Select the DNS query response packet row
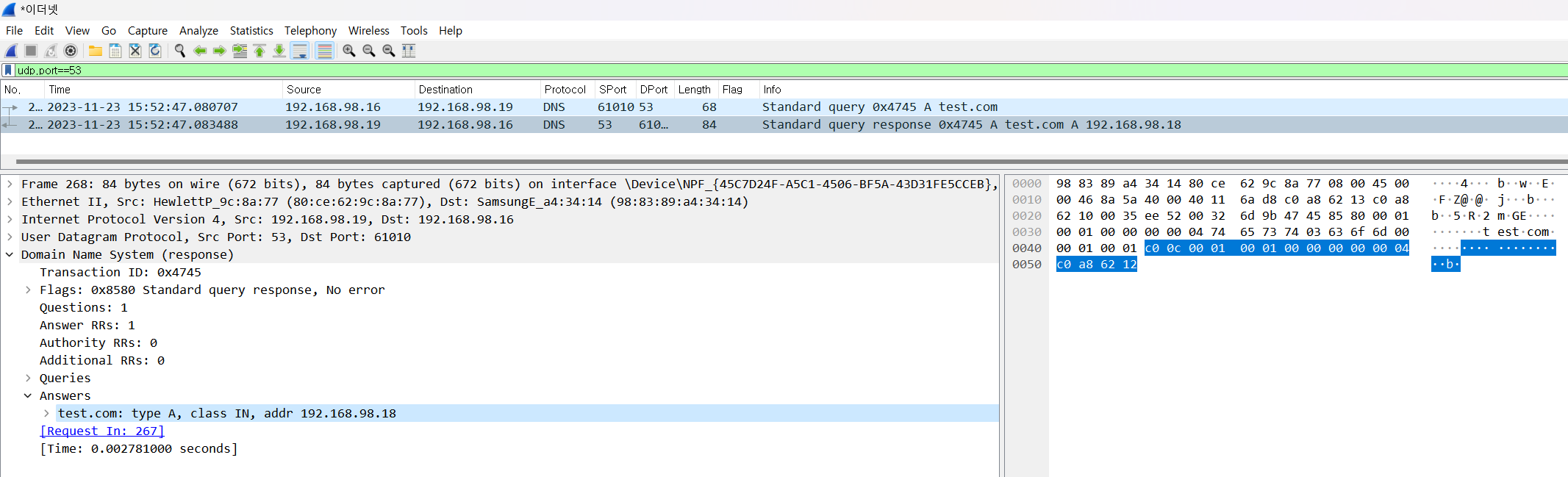Image resolution: width=1568 pixels, height=477 pixels. pyautogui.click(x=784, y=125)
